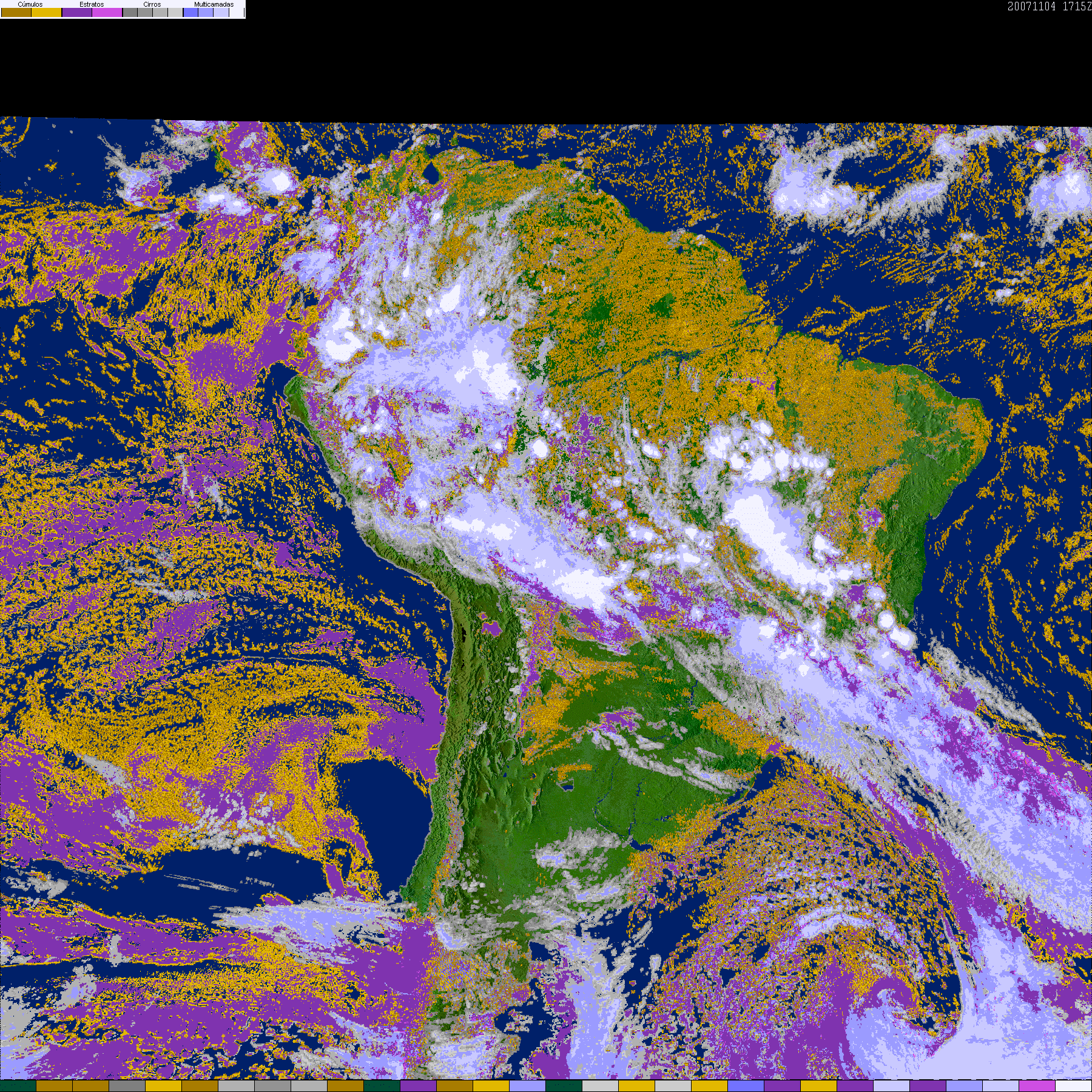The height and width of the screenshot is (1092, 1092).
Task: Pick the magenta Estratos legend swatch
Action: (x=107, y=12)
